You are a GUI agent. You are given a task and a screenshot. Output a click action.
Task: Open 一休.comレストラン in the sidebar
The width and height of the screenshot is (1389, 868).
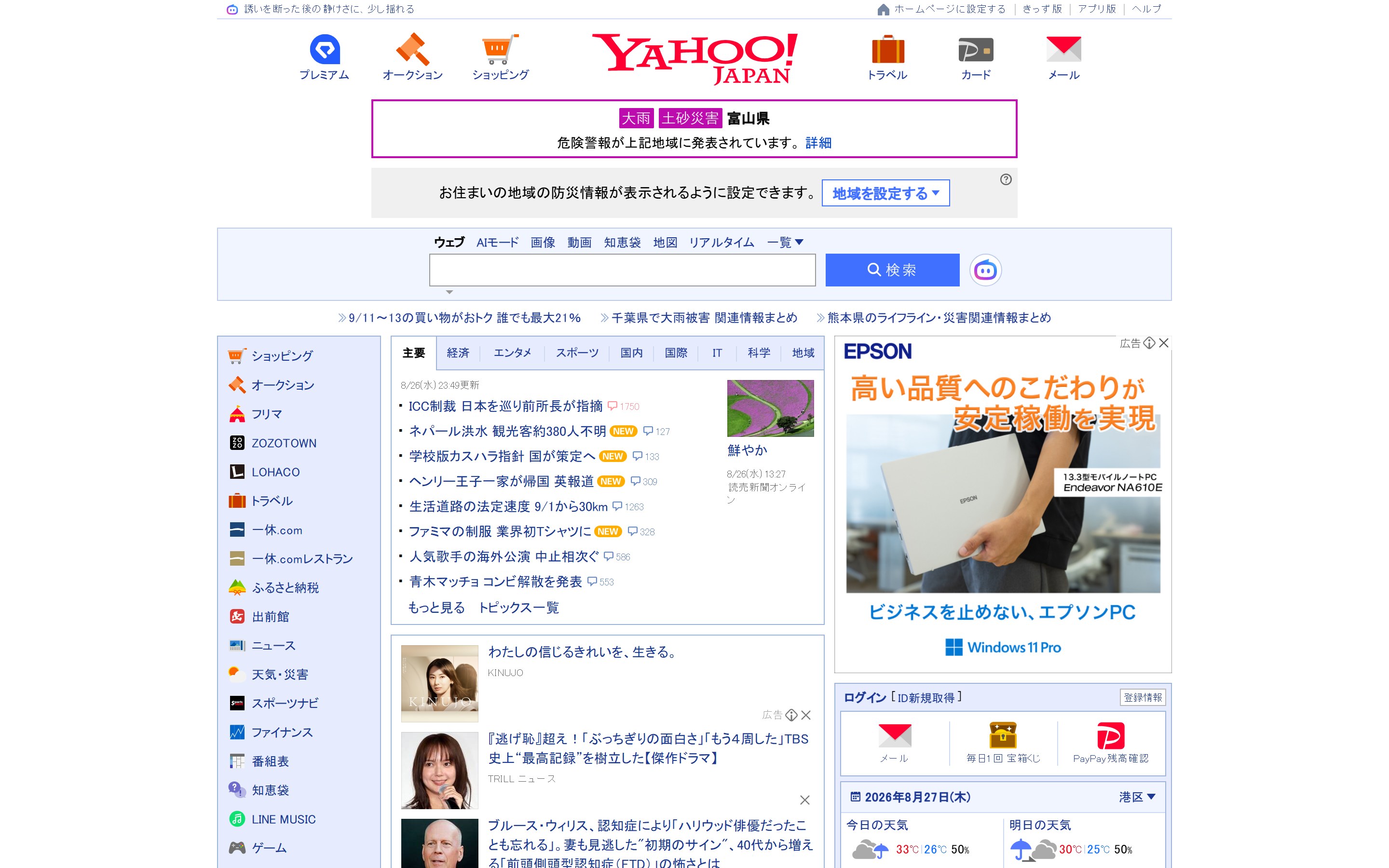(x=291, y=558)
